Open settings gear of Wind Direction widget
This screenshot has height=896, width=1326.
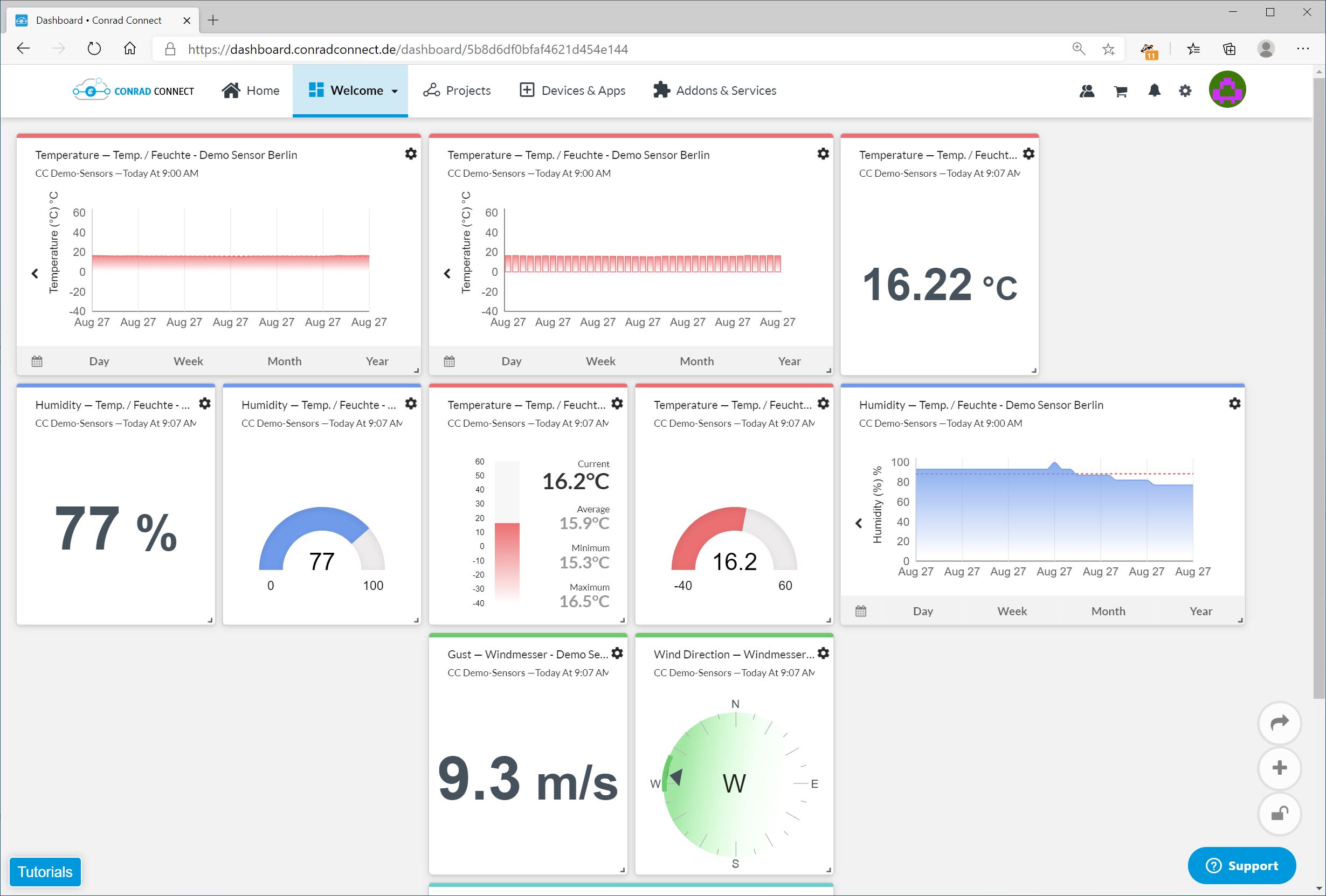[x=823, y=653]
